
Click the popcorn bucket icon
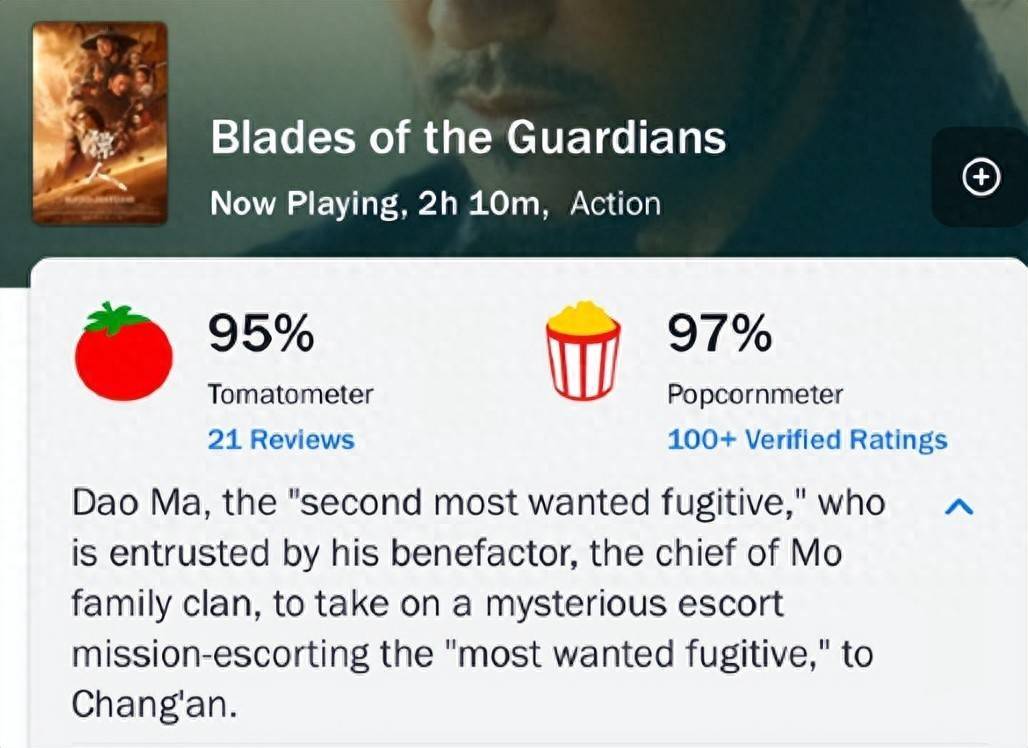583,351
